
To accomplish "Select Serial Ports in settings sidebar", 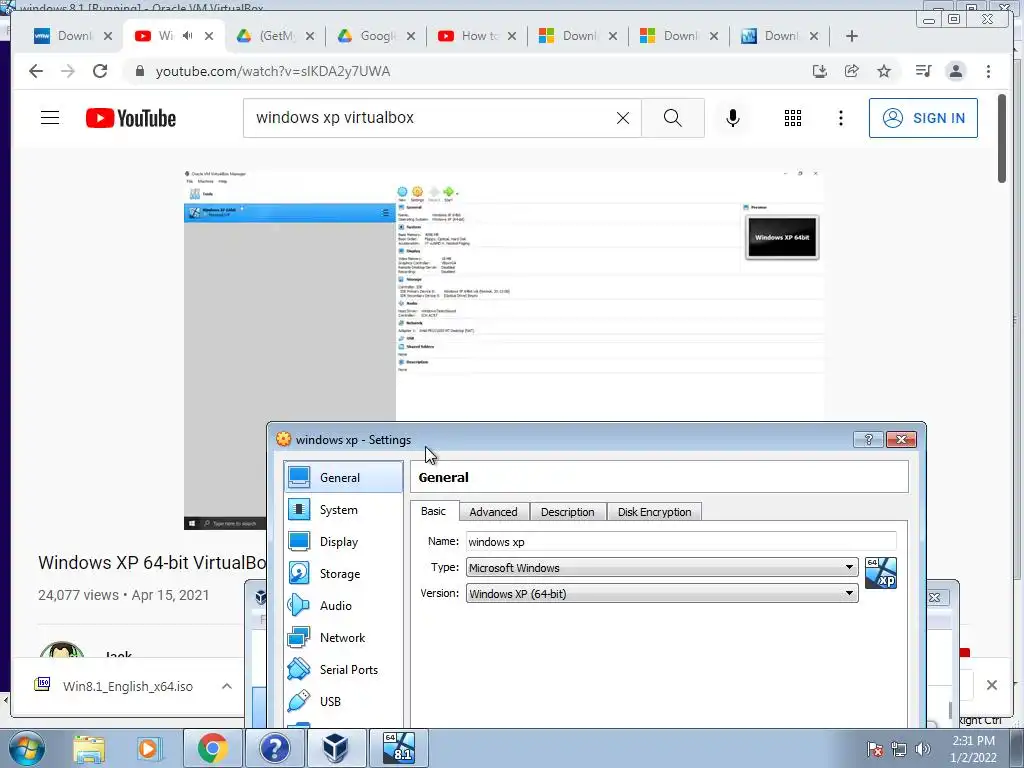I will 344,669.
